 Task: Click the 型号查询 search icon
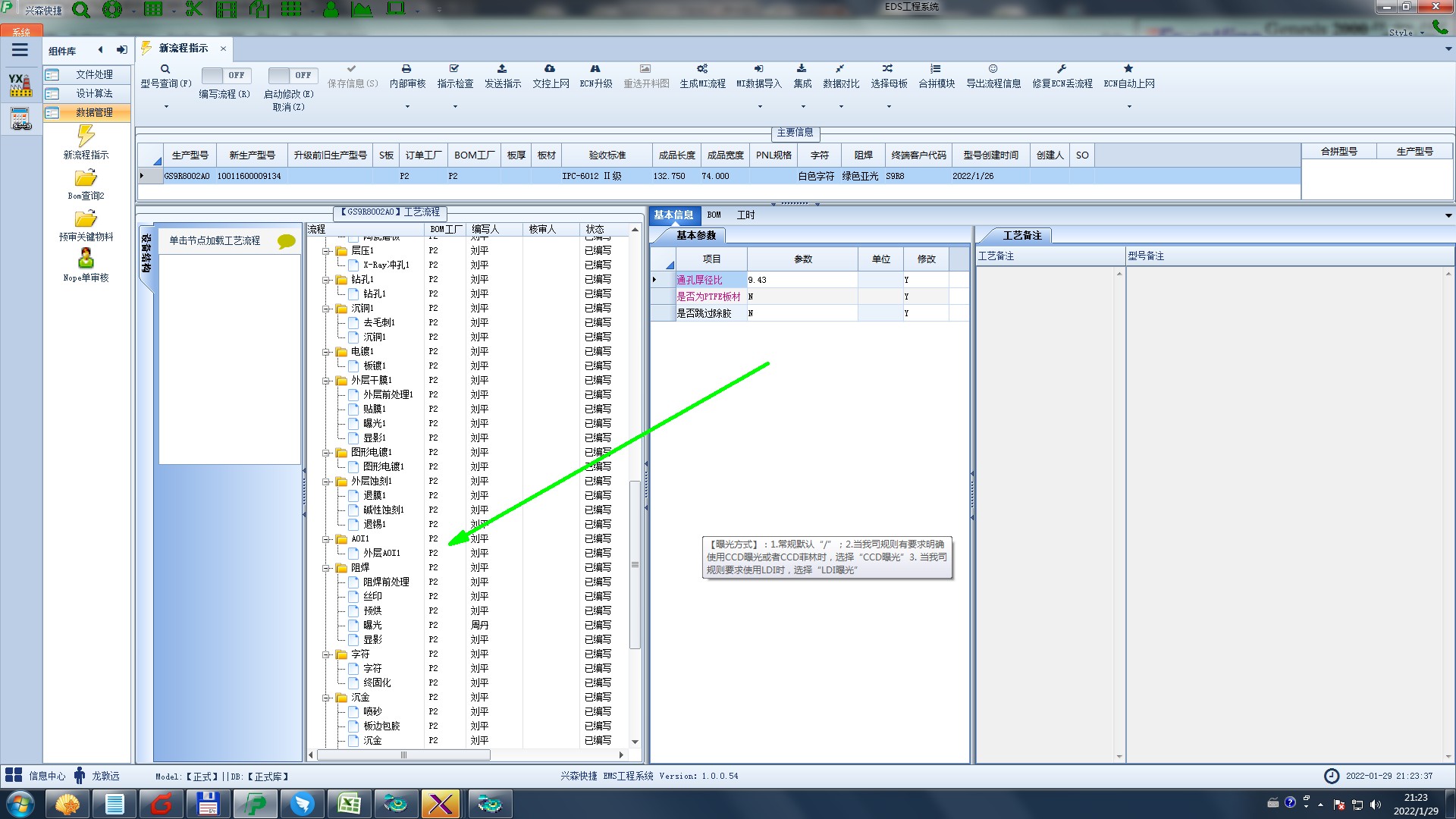pyautogui.click(x=165, y=69)
